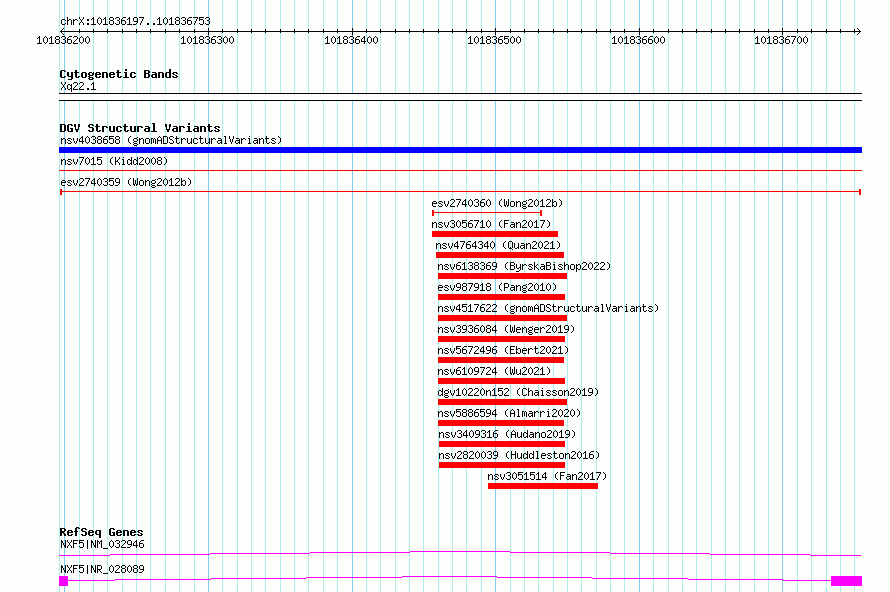The width and height of the screenshot is (890, 592).
Task: Select the red nsv2820039 variant bar
Action: (x=502, y=465)
